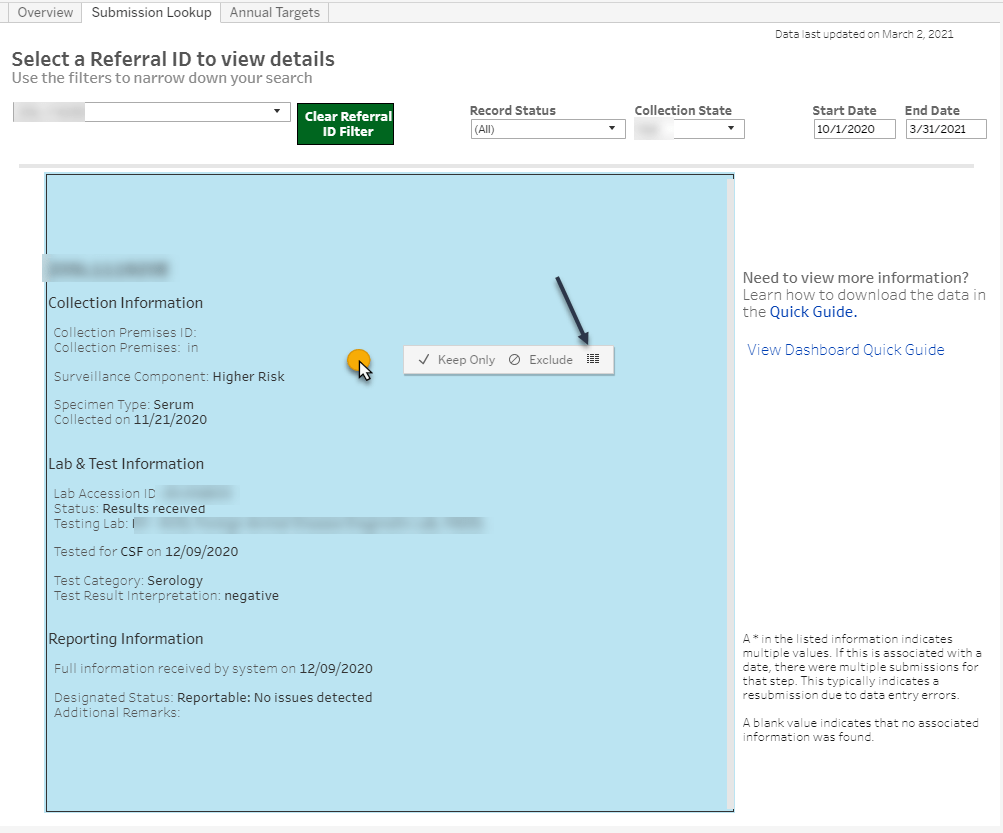Open View Dashboard Quick Guide link
The height and width of the screenshot is (833, 1003).
pos(846,349)
